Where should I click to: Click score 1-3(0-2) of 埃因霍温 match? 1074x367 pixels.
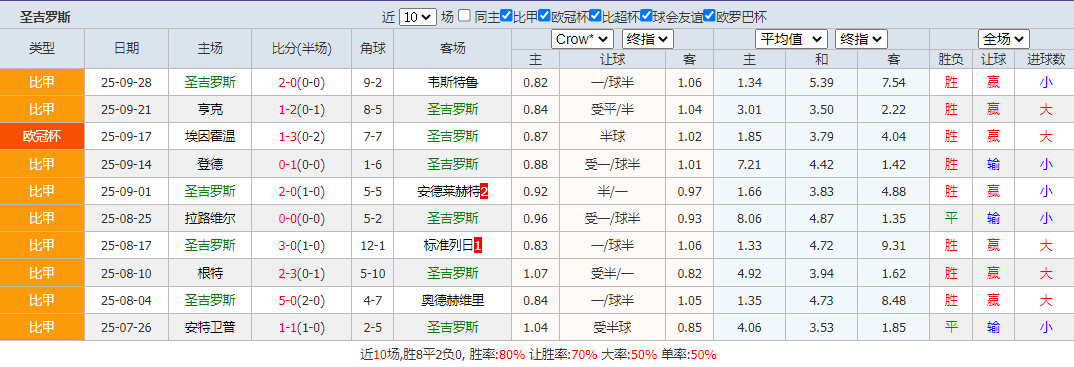pyautogui.click(x=301, y=137)
